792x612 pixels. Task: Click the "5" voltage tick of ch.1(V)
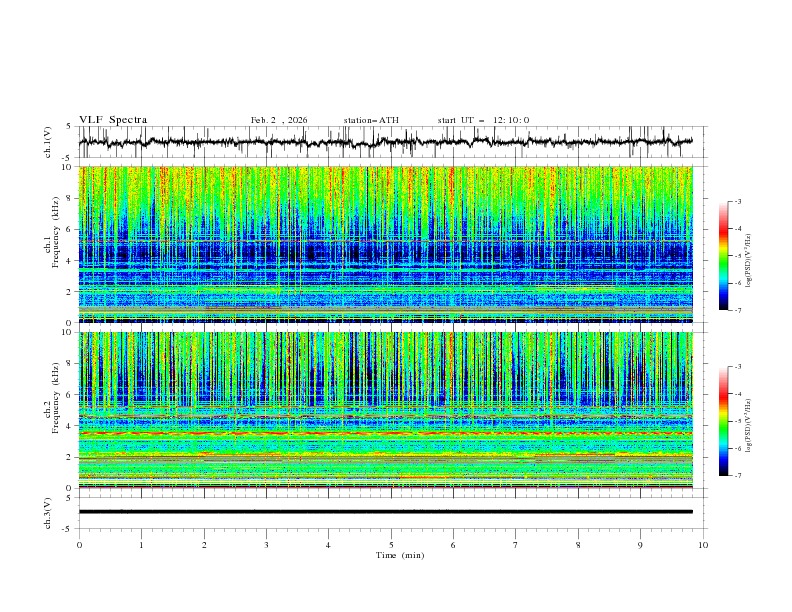pyautogui.click(x=69, y=127)
